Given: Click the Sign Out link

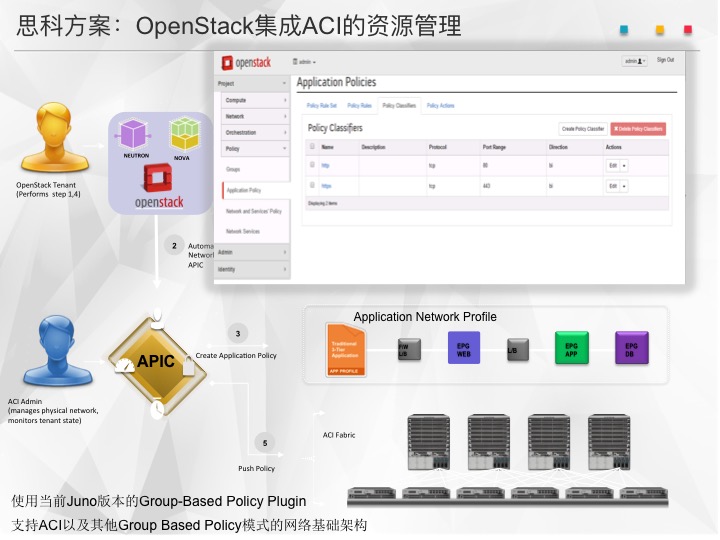Looking at the screenshot, I should 665,60.
